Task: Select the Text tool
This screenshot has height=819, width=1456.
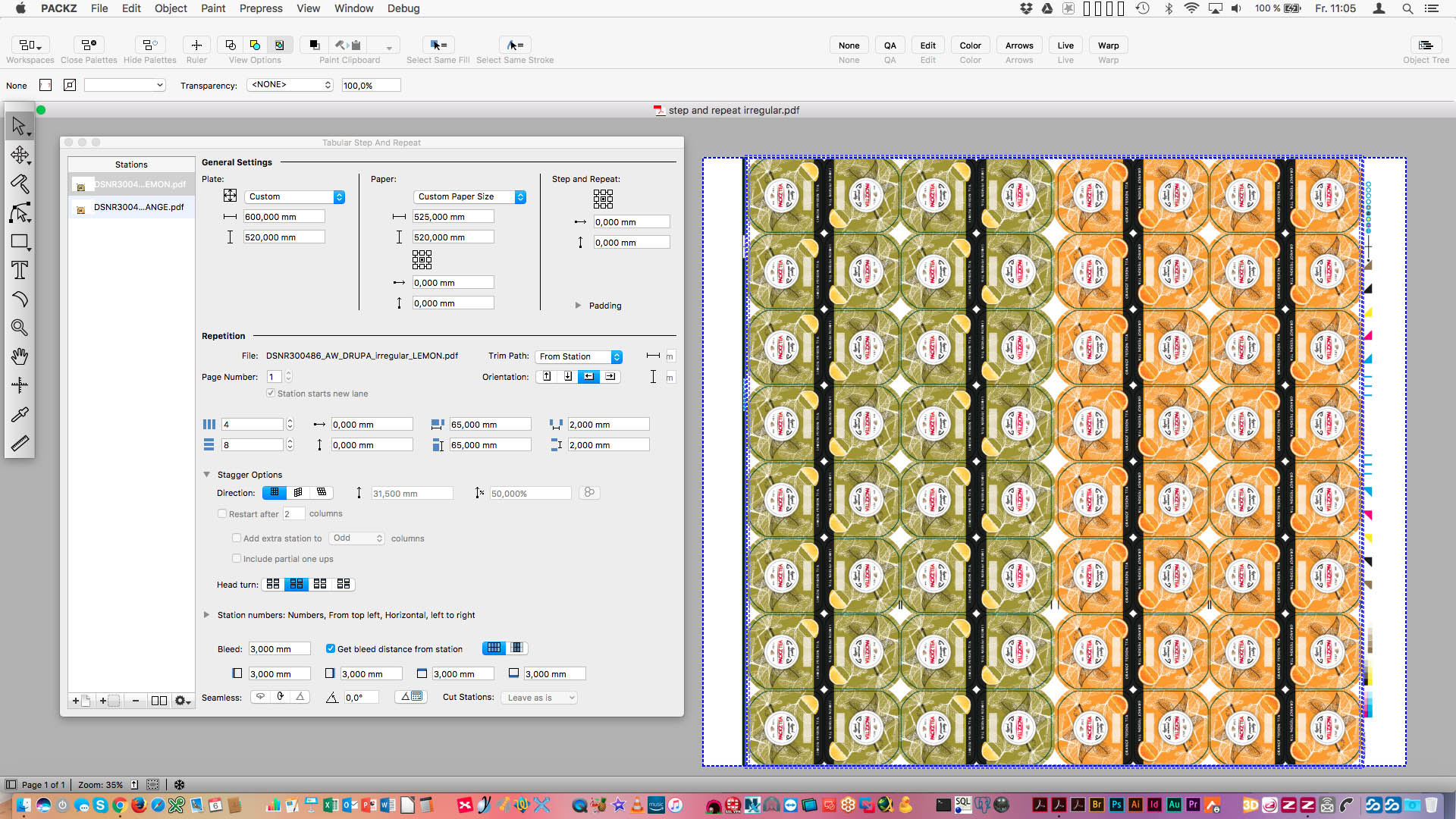Action: (20, 271)
